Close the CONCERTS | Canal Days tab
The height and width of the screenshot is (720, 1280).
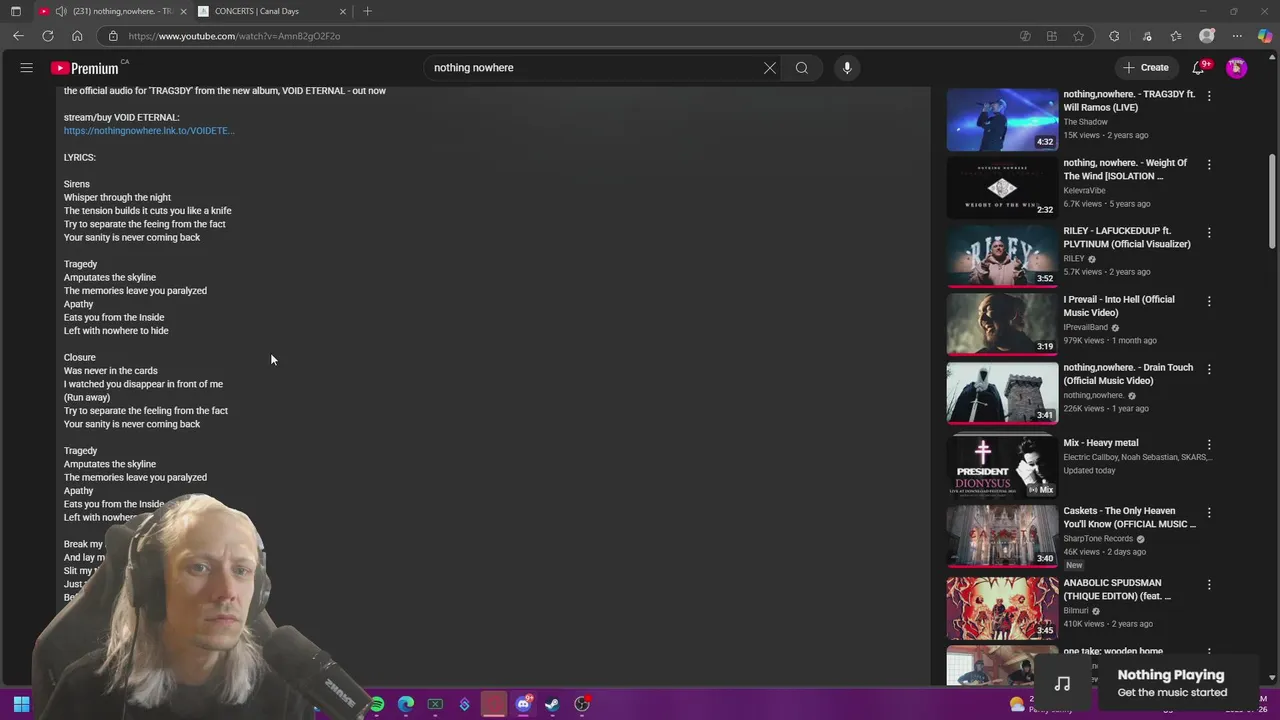pos(343,11)
